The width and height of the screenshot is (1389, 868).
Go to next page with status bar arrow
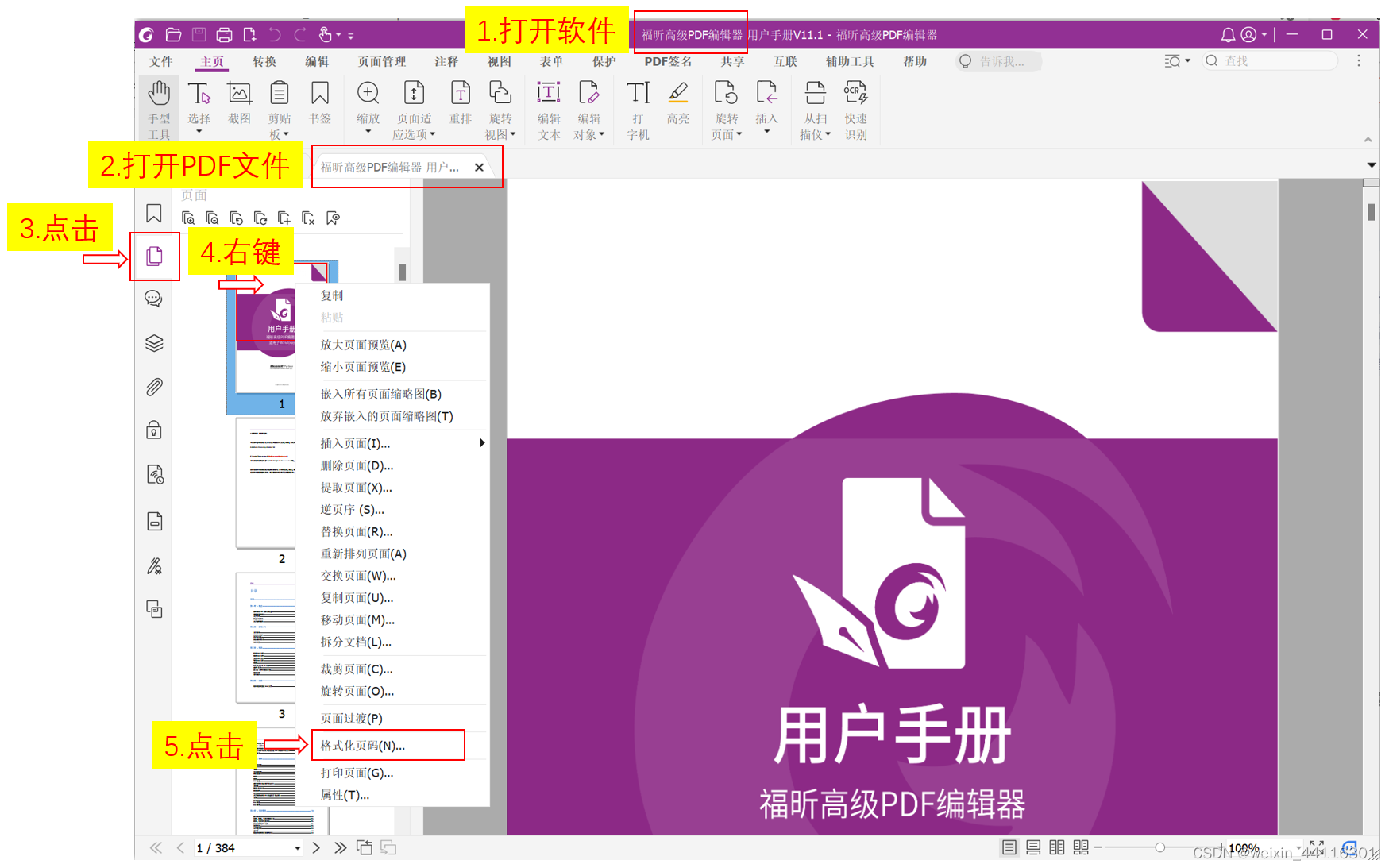[316, 847]
